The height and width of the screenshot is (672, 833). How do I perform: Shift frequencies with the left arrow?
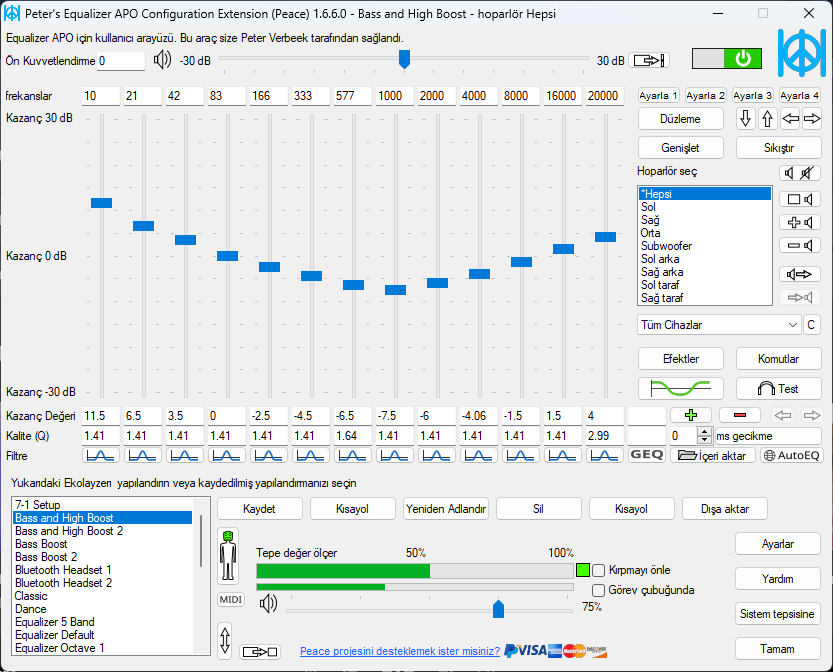[790, 118]
